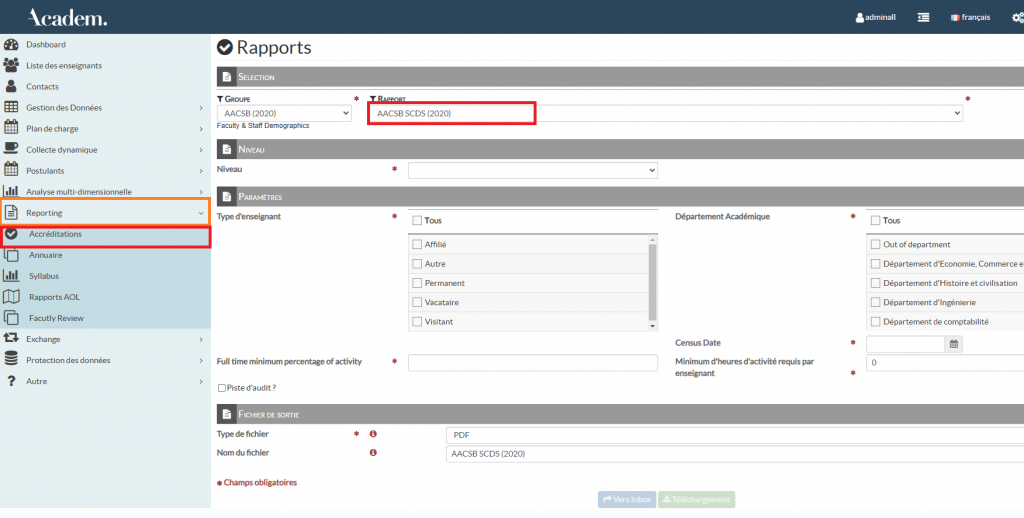
Task: Click the Full time minimum percentage field
Action: (x=532, y=363)
